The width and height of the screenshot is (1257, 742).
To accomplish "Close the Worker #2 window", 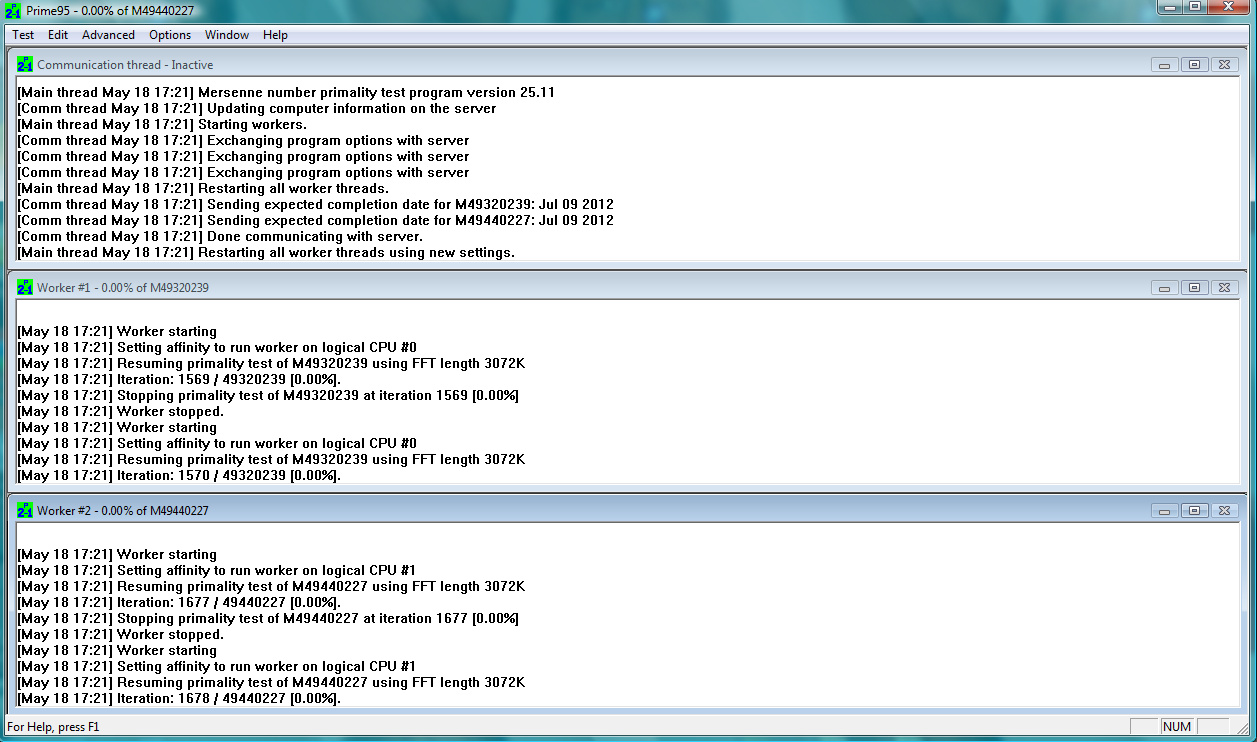I will click(x=1224, y=511).
